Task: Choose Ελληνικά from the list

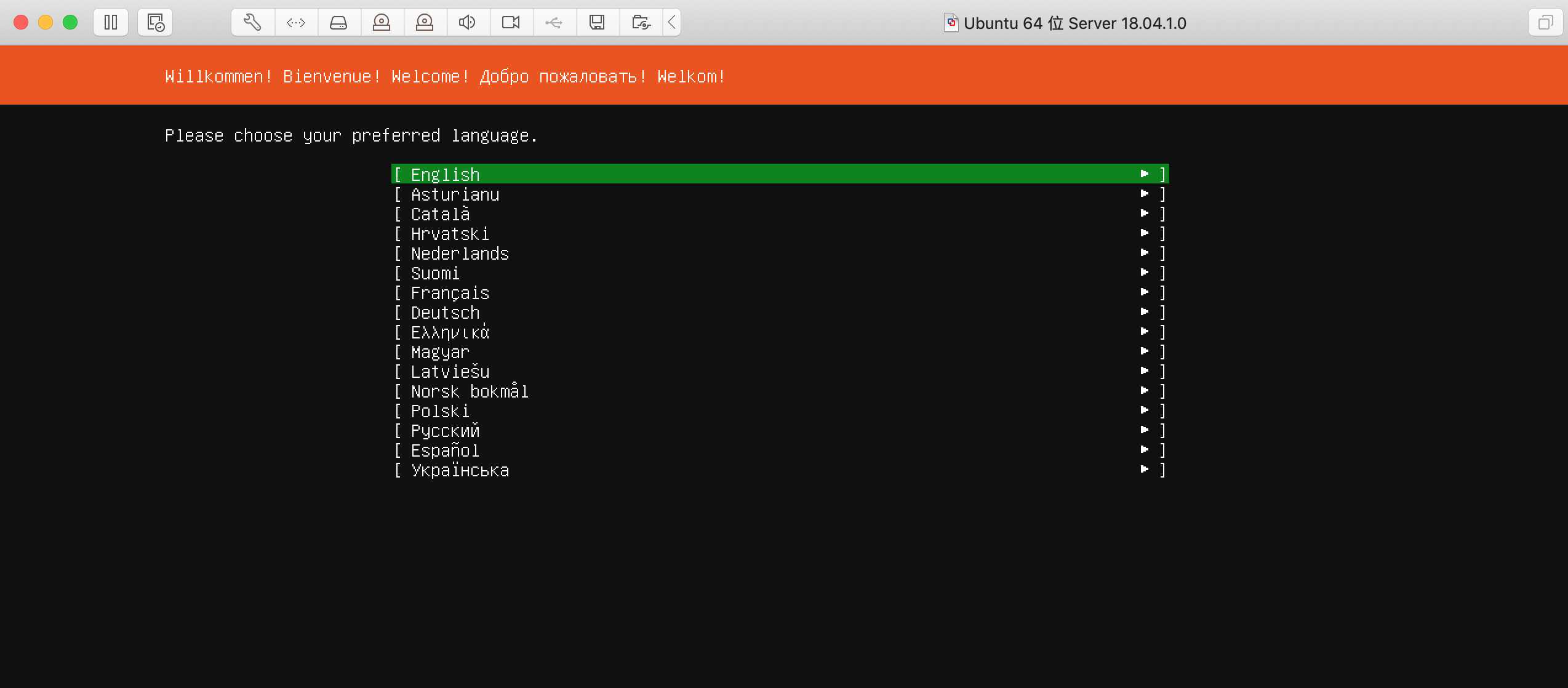Action: click(x=780, y=332)
